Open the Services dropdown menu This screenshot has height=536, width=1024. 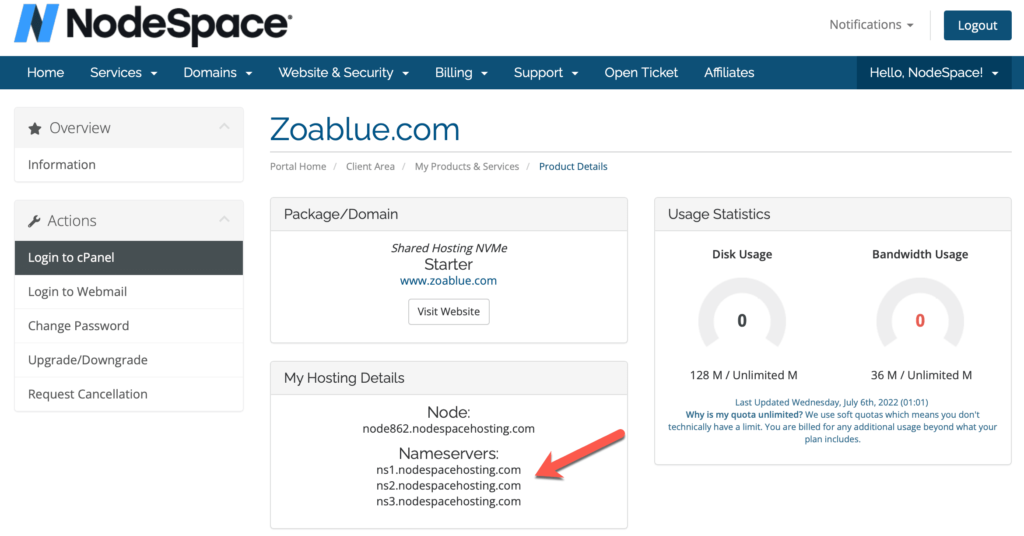(123, 72)
